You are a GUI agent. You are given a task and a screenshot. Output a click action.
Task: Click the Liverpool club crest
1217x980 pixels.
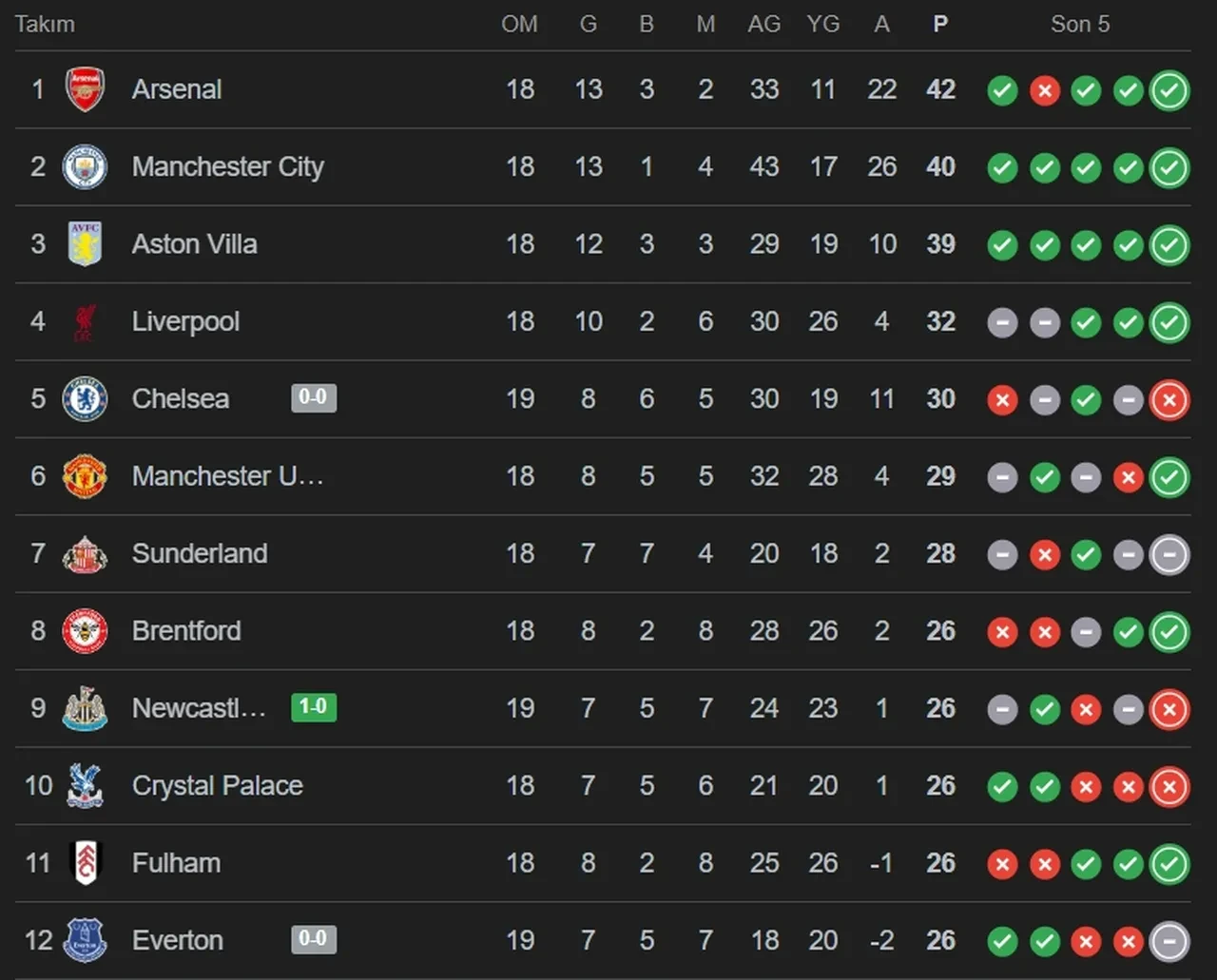coord(85,322)
